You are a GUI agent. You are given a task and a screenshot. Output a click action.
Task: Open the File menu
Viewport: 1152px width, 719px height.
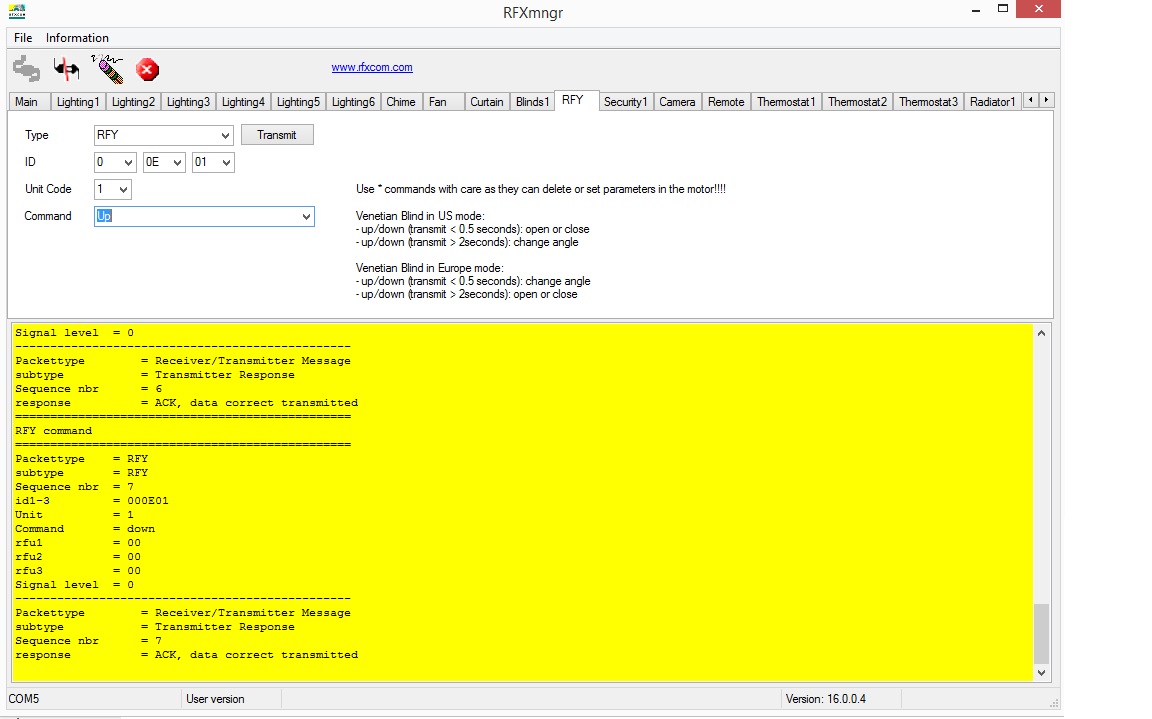23,38
